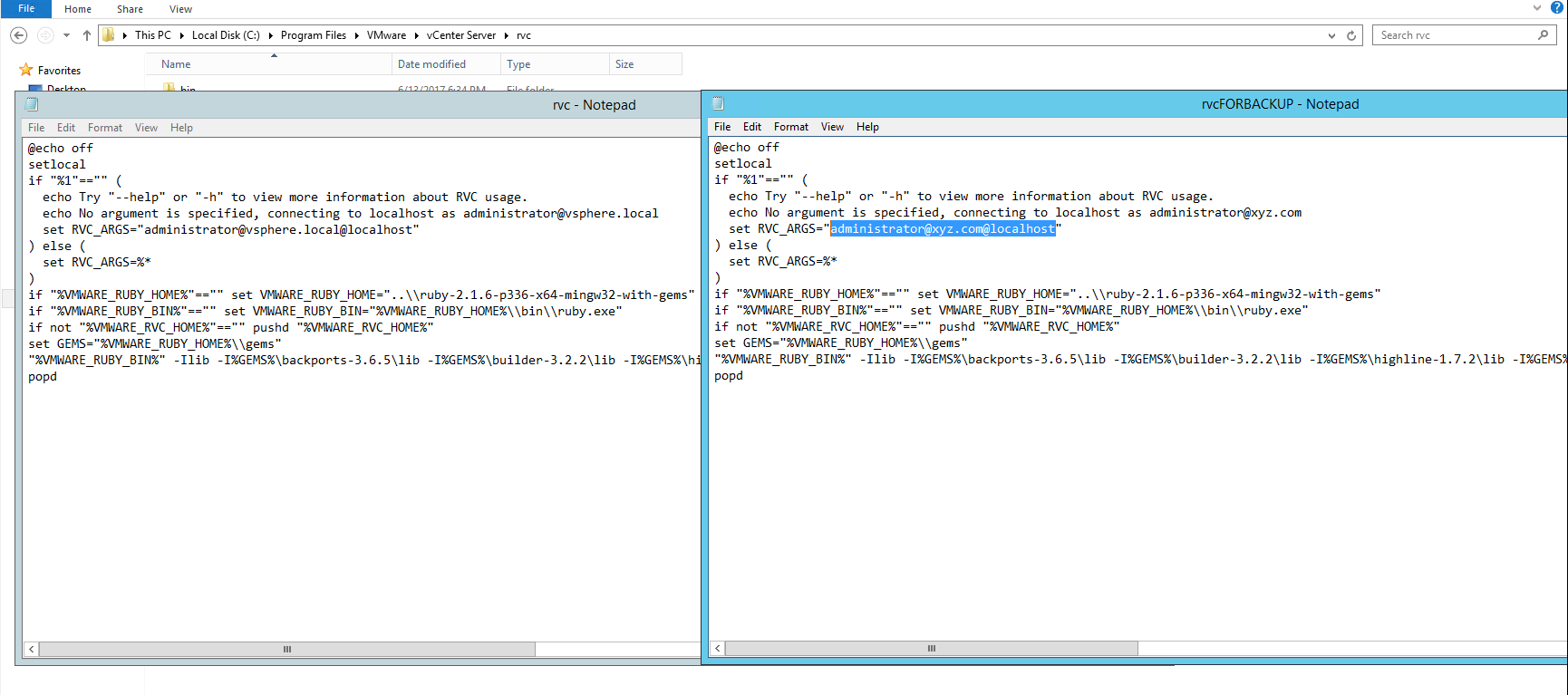
Task: Go up one folder level
Action: (x=87, y=35)
